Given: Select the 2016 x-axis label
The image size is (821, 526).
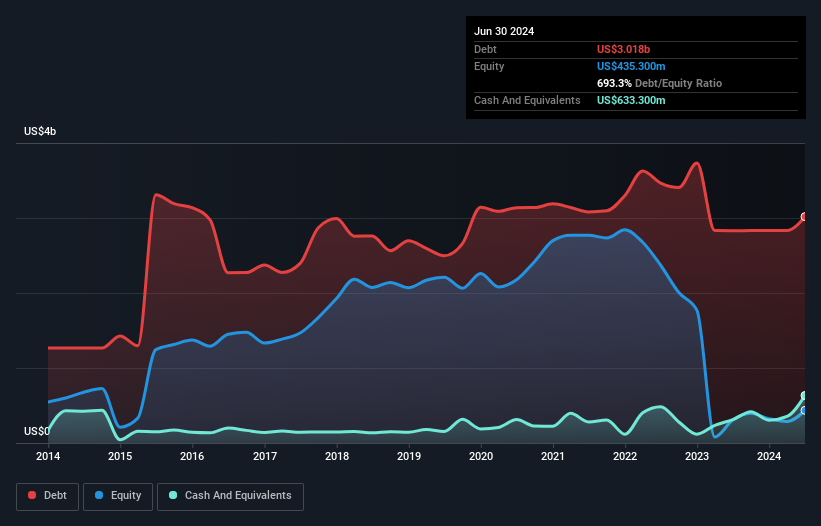Looking at the screenshot, I should pyautogui.click(x=192, y=456).
